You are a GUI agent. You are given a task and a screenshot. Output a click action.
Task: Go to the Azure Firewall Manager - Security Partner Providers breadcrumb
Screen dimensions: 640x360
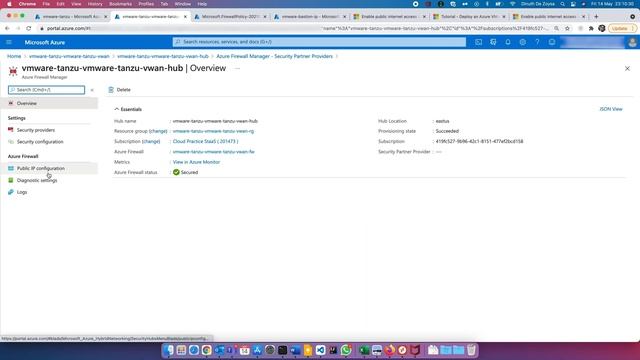(274, 56)
